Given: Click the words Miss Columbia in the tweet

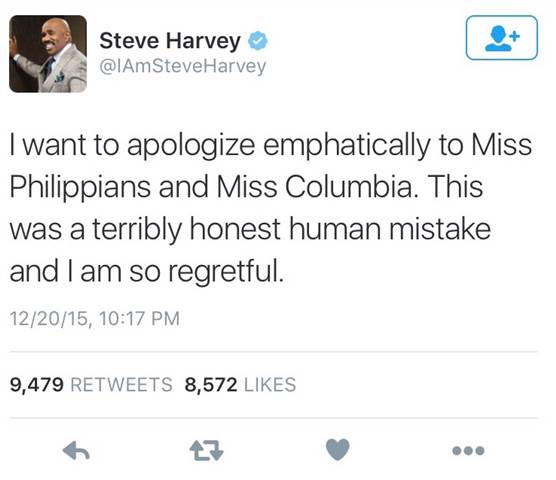Looking at the screenshot, I should [315, 186].
